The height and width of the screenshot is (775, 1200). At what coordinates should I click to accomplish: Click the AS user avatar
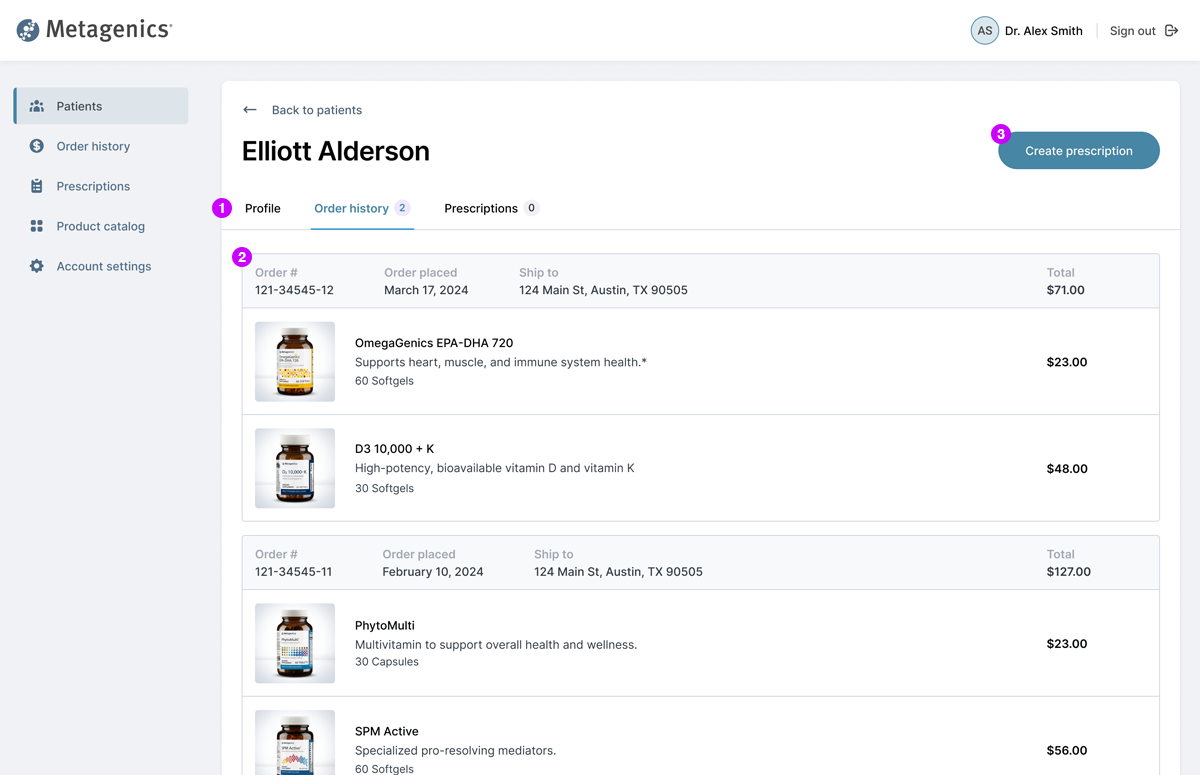coord(984,31)
